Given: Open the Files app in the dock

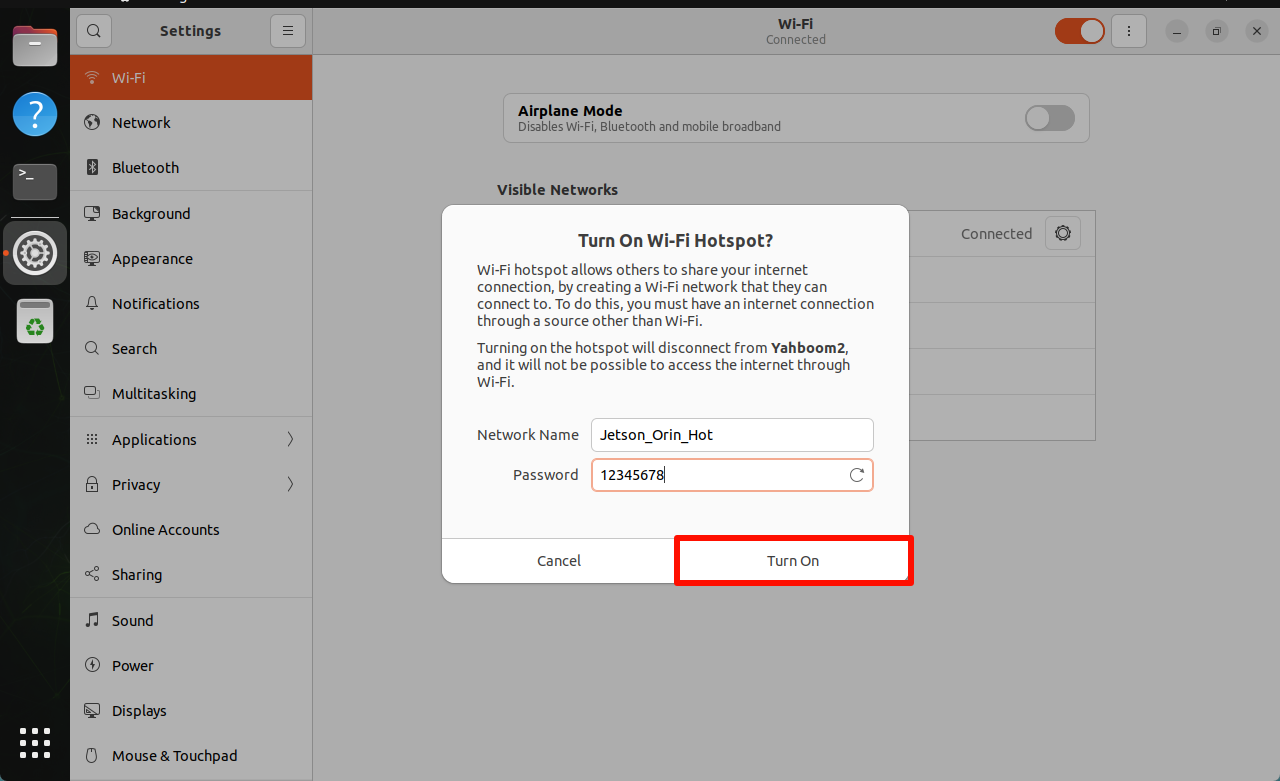Looking at the screenshot, I should 35,46.
